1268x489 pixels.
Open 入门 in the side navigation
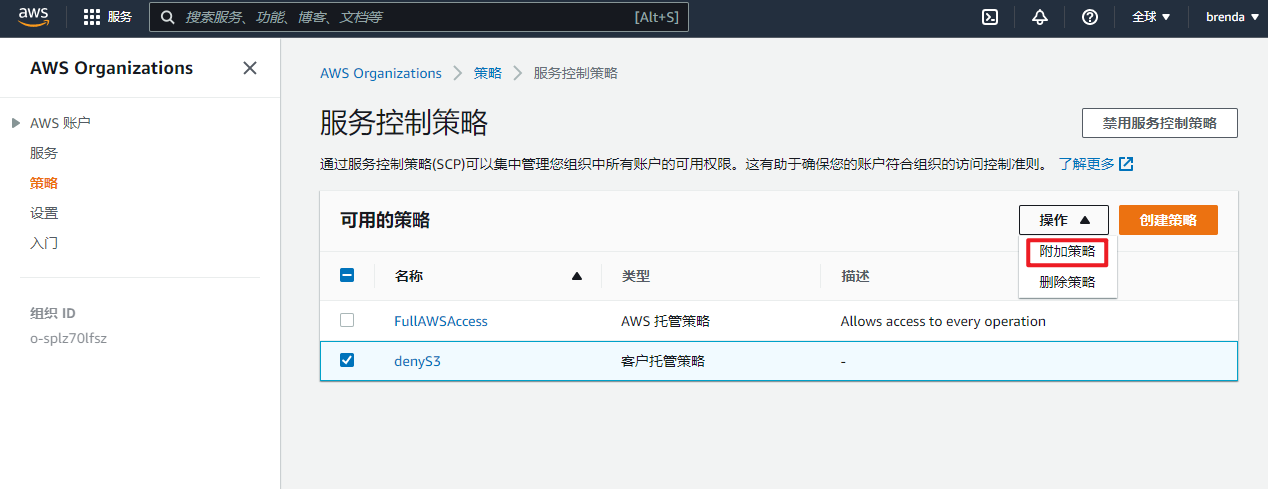(x=44, y=243)
